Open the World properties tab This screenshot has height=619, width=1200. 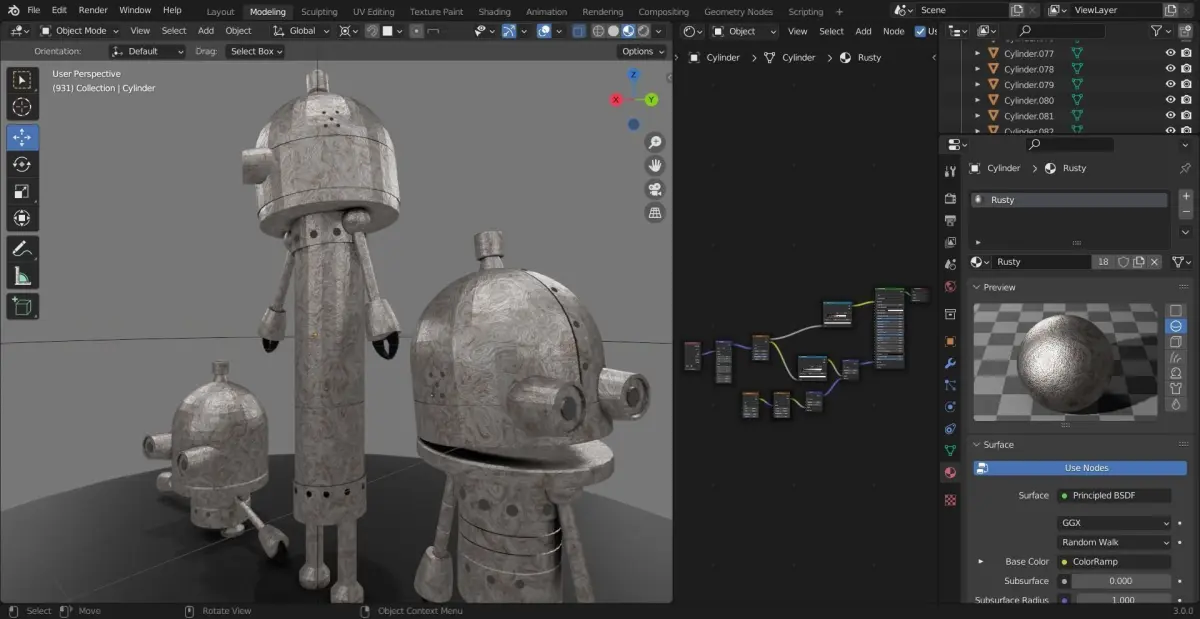950,286
